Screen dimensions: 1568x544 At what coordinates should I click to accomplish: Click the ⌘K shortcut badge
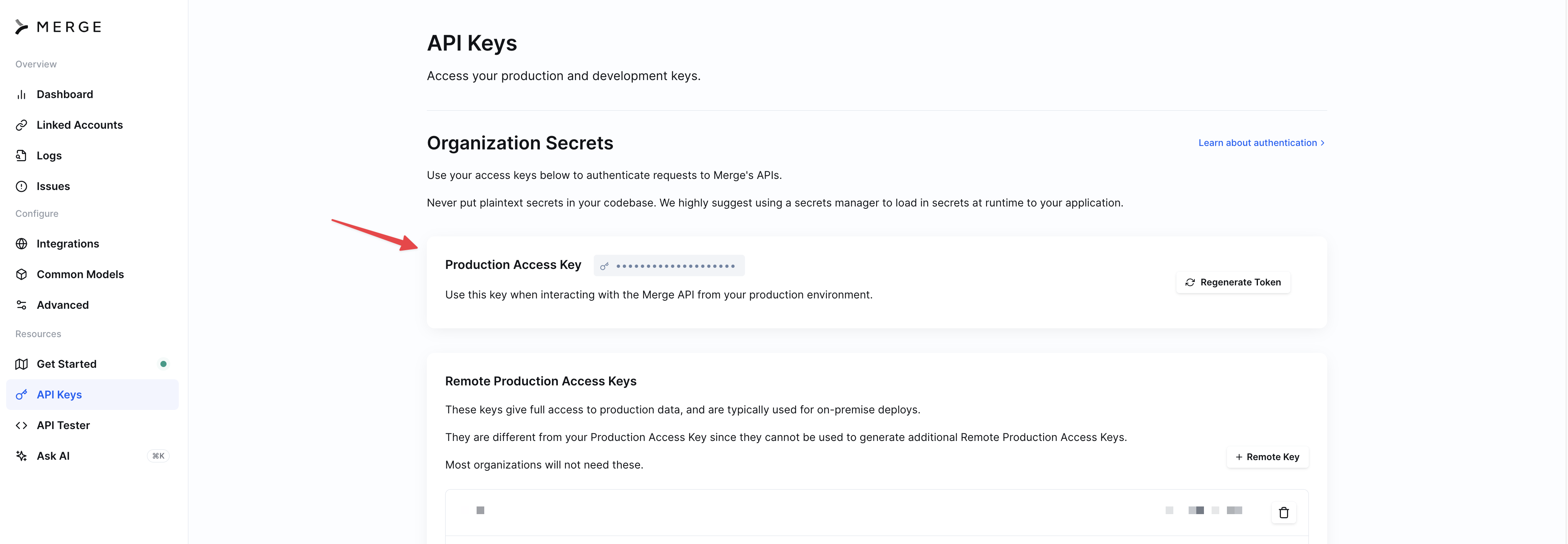[158, 456]
